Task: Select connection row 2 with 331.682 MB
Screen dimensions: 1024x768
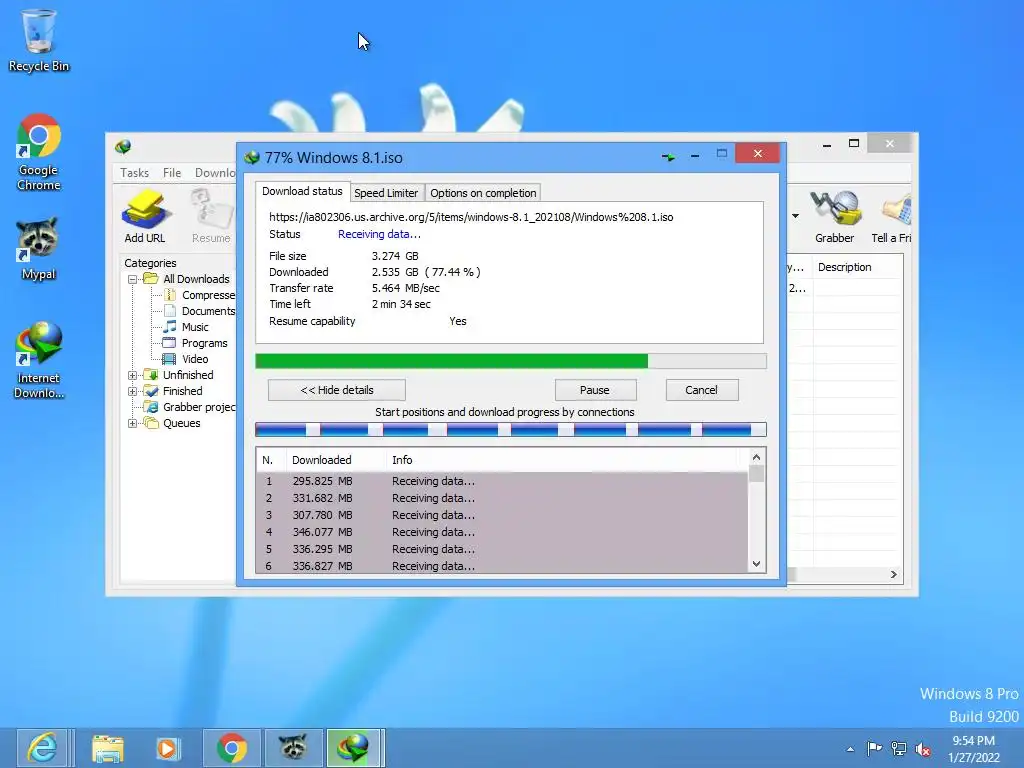Action: coord(502,498)
